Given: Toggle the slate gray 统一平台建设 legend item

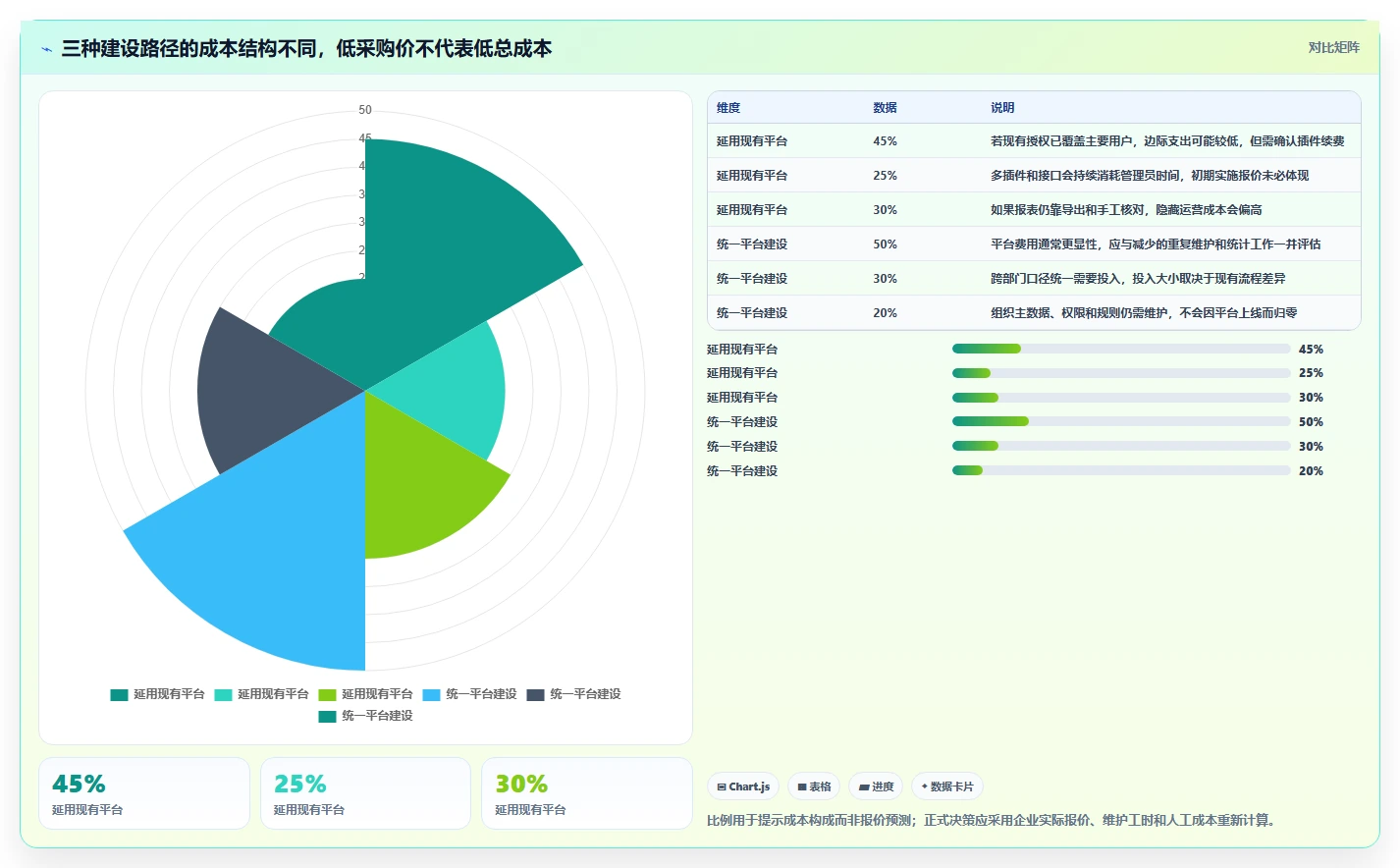Looking at the screenshot, I should click(x=573, y=694).
